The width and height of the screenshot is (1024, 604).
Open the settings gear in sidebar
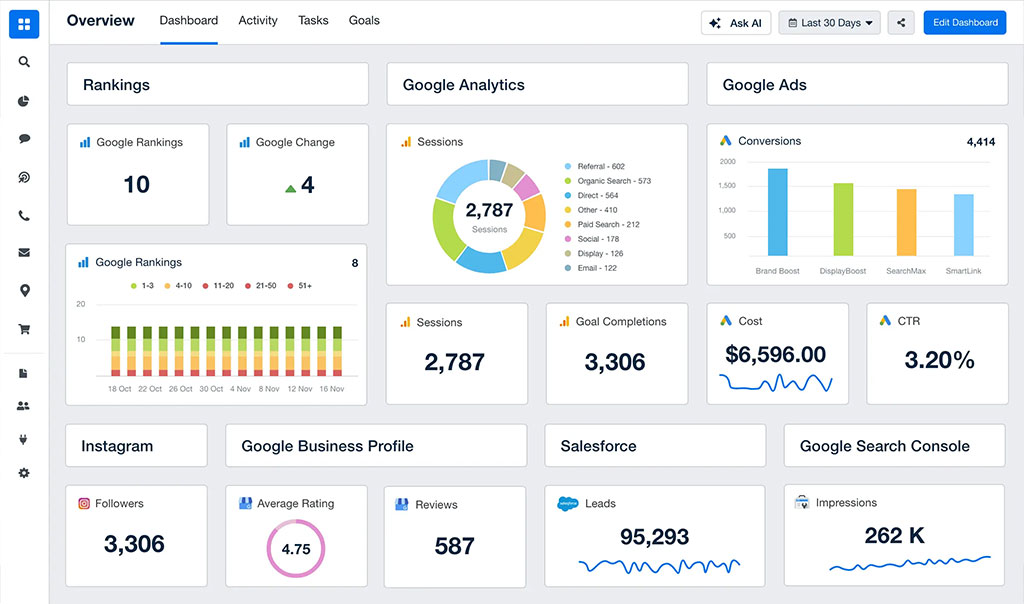point(24,473)
